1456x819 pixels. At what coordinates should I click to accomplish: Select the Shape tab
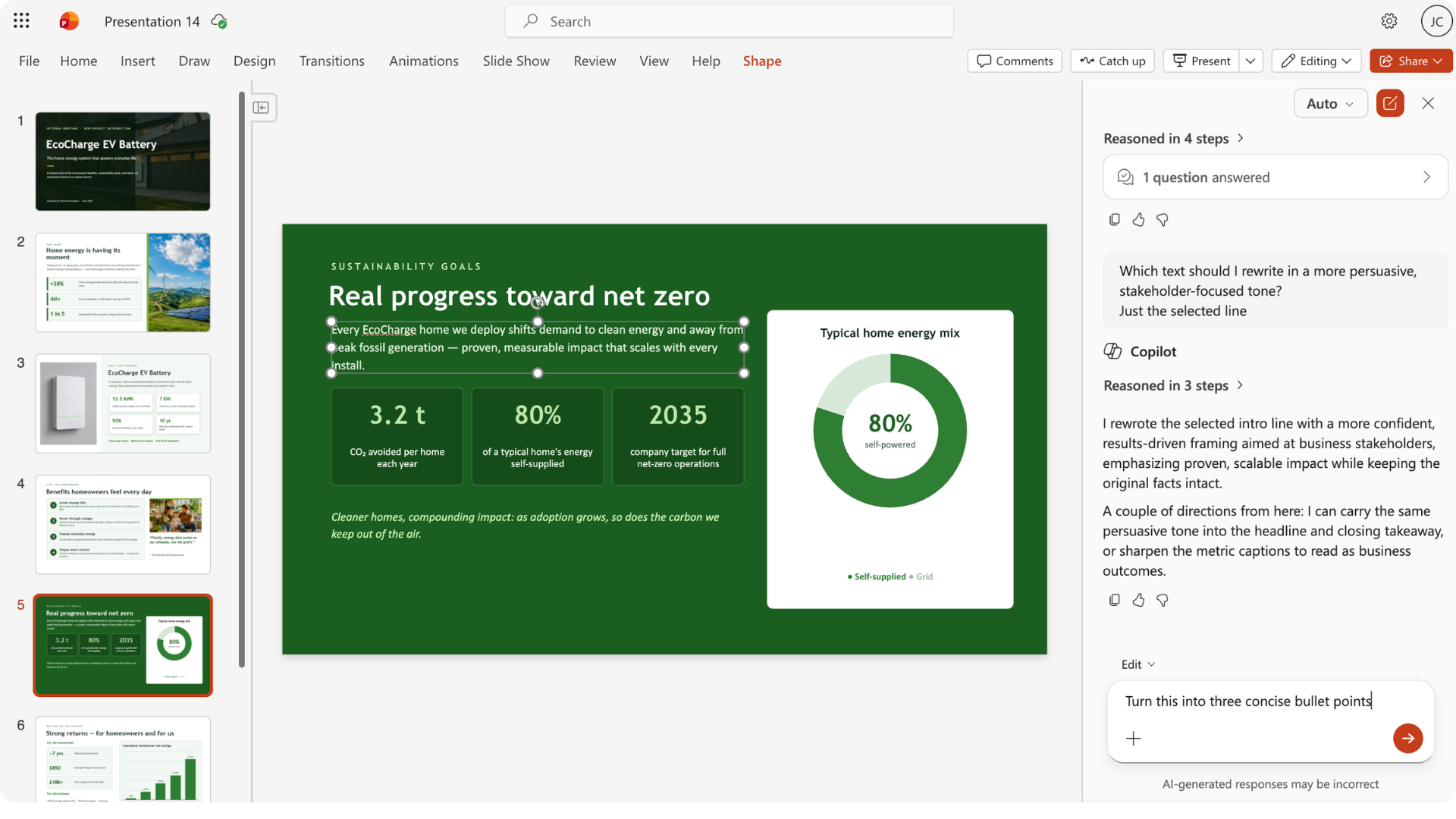click(x=762, y=61)
